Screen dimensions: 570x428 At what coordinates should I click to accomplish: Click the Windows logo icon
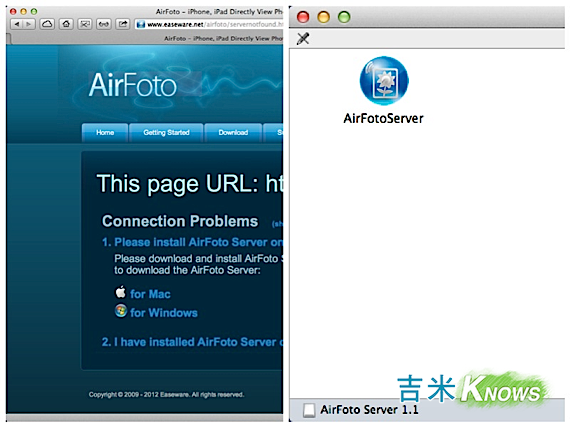121,311
